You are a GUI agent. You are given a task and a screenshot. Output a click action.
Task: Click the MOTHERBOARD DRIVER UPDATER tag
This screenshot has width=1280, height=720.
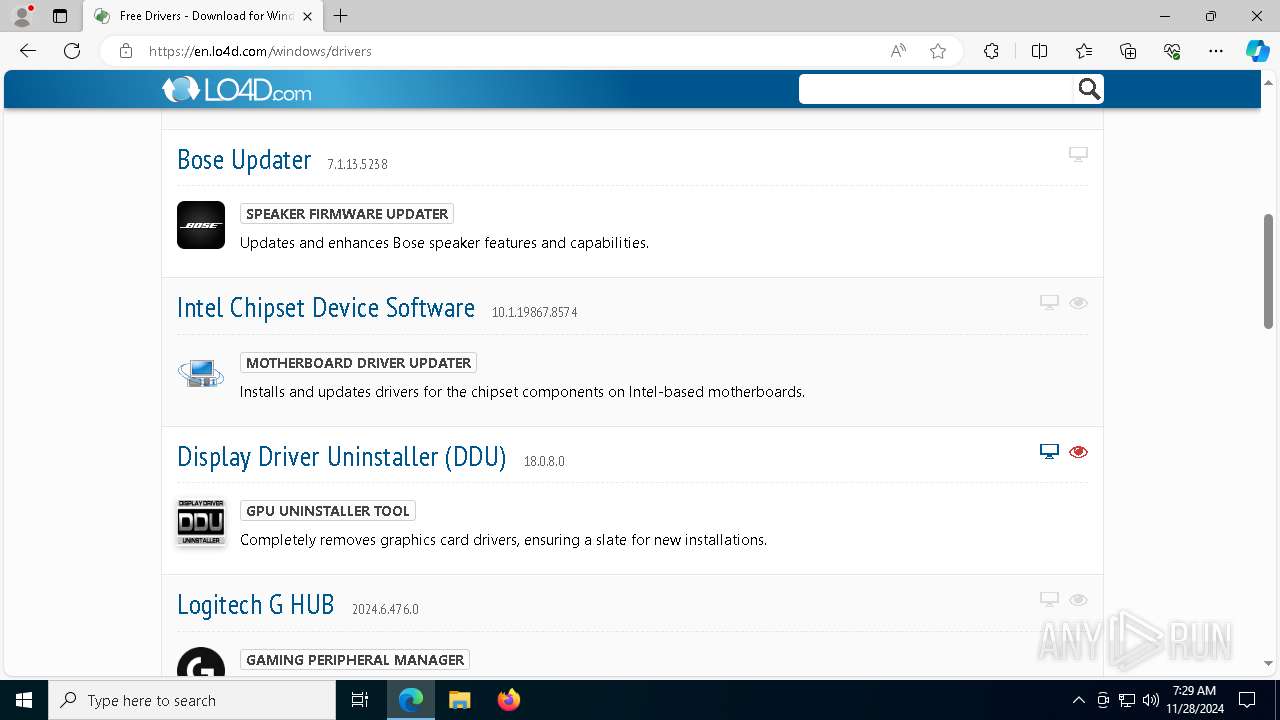[358, 363]
